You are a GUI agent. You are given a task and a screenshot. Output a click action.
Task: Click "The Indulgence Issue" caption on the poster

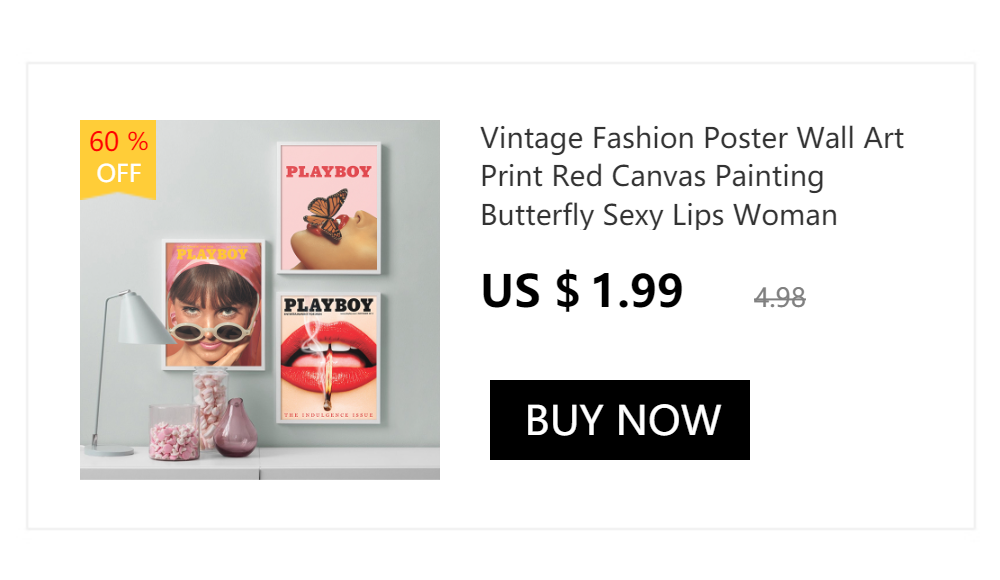327,414
